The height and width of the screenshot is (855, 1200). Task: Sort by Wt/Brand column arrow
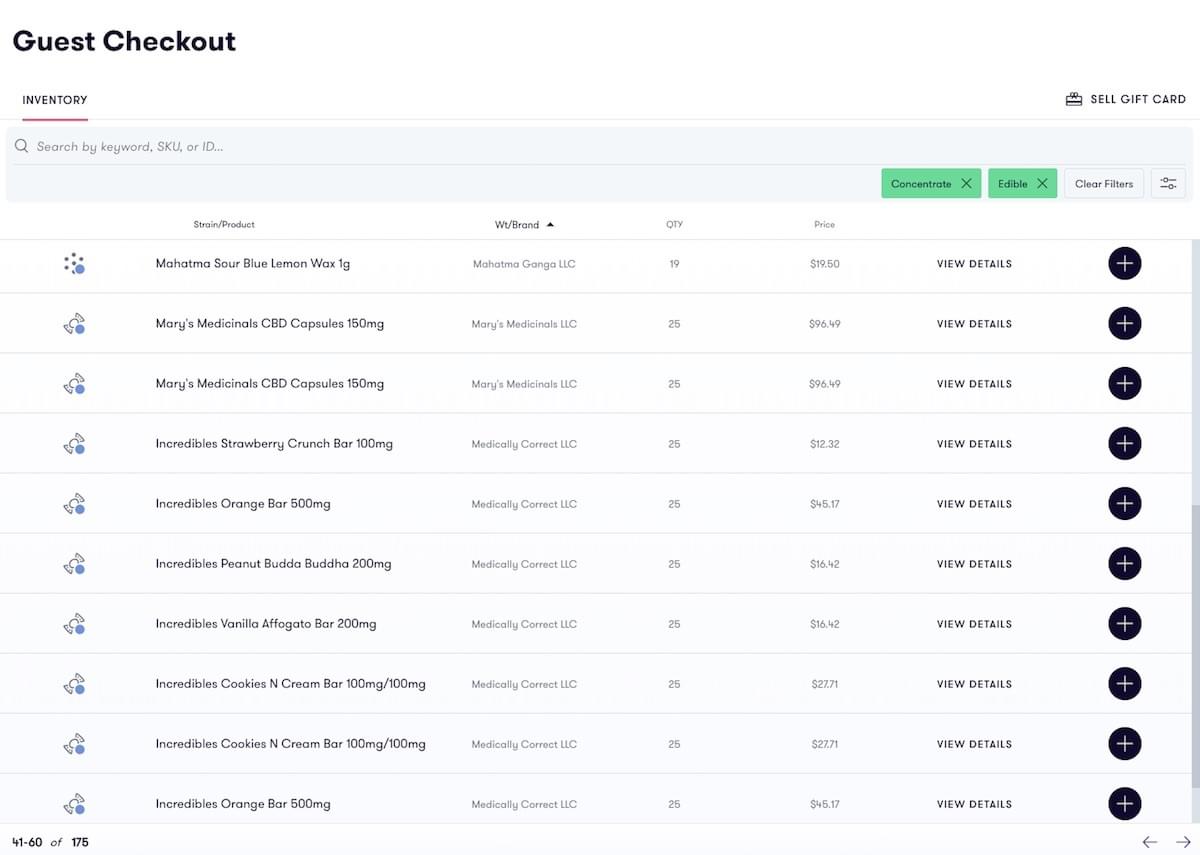[550, 225]
